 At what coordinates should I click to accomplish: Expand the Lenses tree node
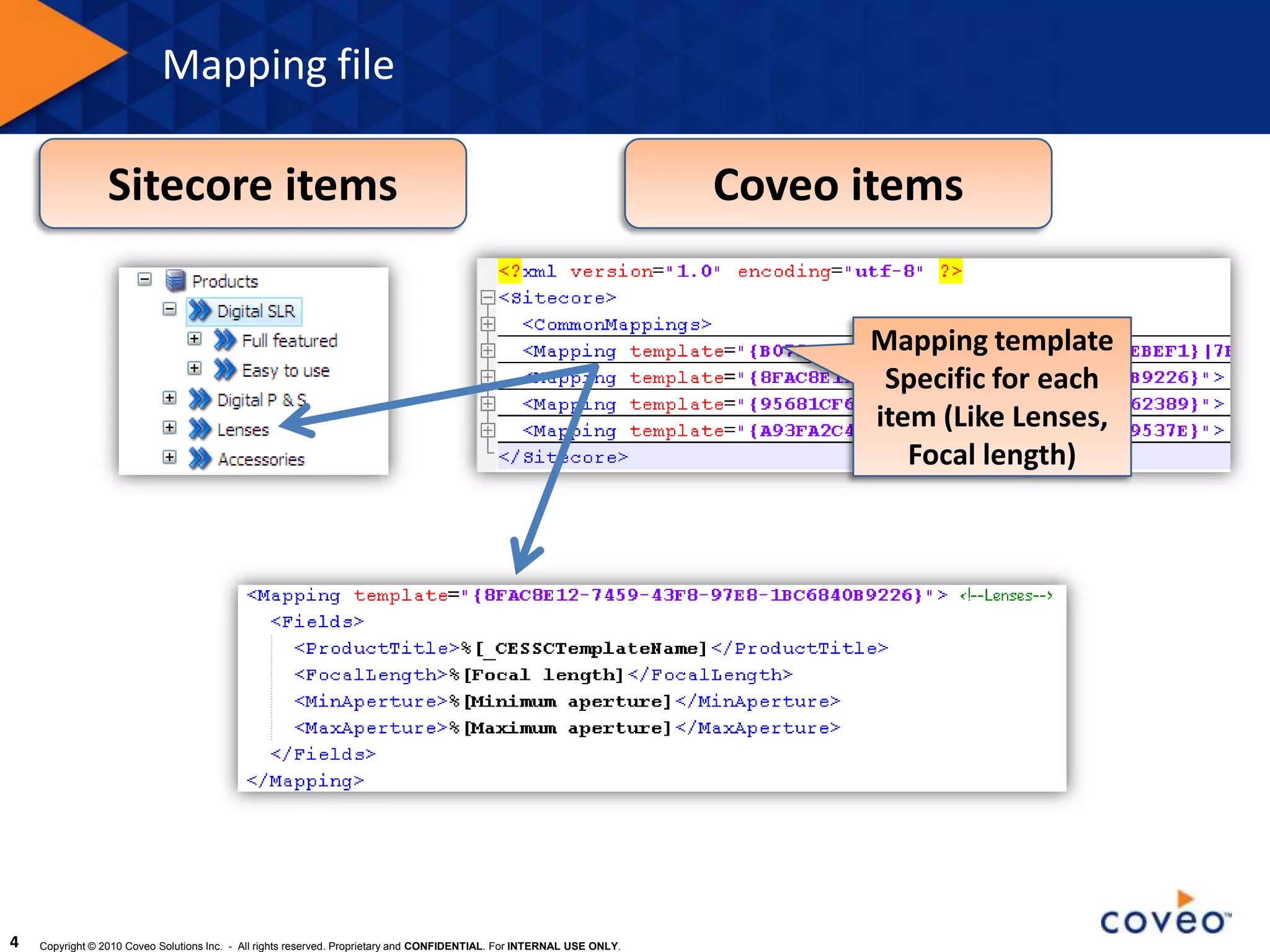(169, 428)
